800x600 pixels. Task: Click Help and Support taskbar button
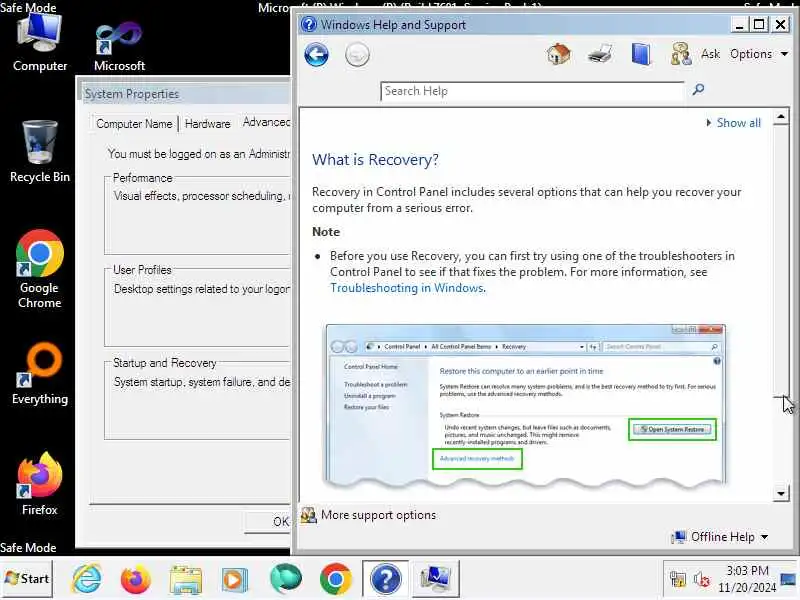tap(386, 579)
